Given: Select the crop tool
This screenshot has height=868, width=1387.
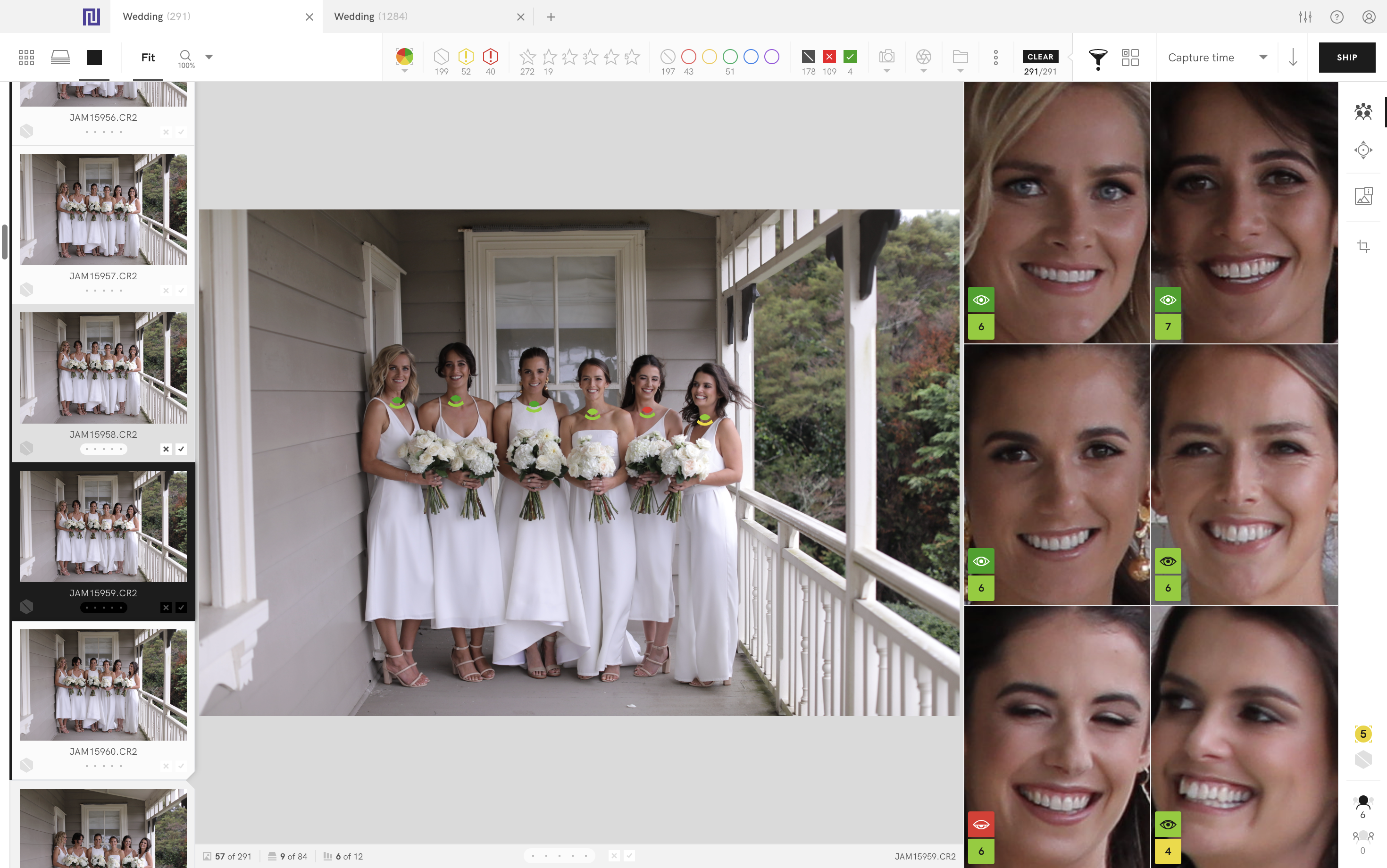Looking at the screenshot, I should point(1363,246).
